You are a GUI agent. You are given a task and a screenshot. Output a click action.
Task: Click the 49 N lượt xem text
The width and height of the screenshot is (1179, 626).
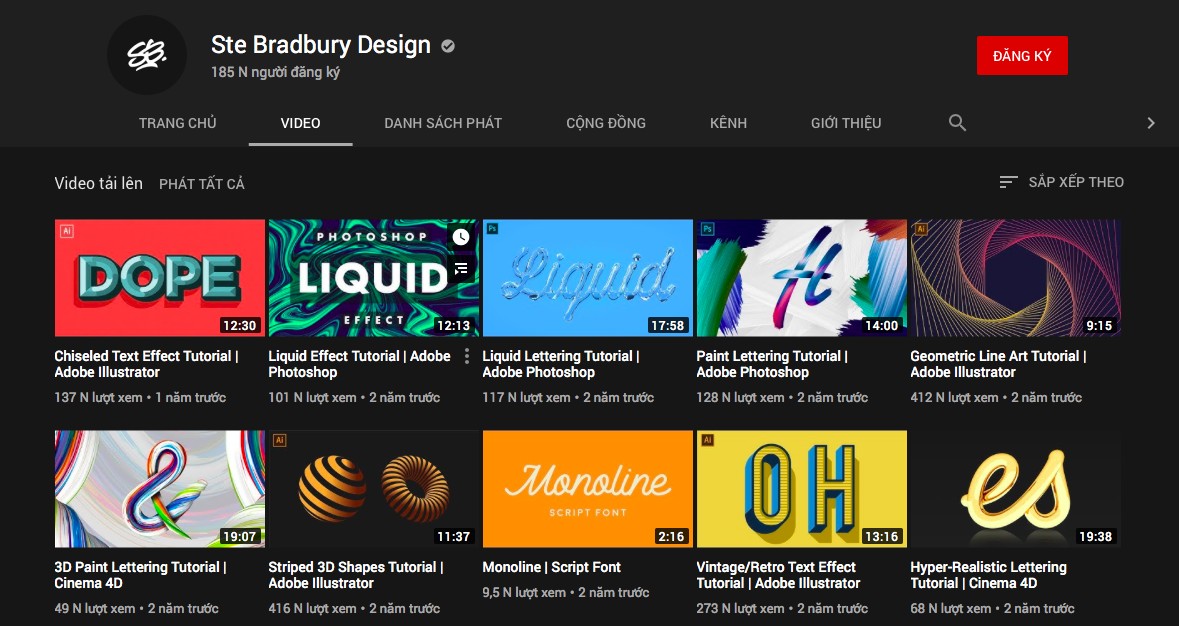[95, 609]
